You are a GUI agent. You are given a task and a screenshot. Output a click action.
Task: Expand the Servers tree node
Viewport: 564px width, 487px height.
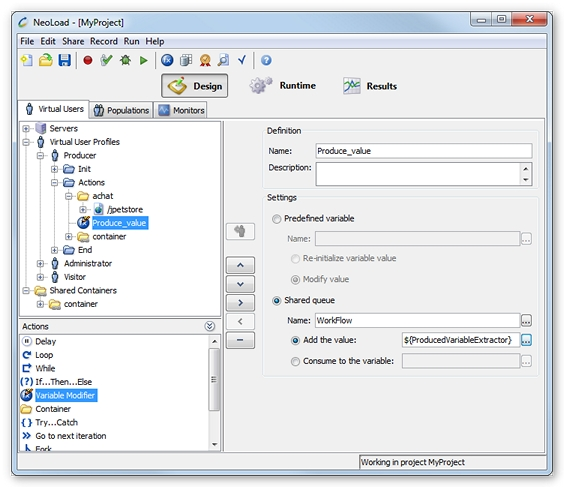click(26, 128)
